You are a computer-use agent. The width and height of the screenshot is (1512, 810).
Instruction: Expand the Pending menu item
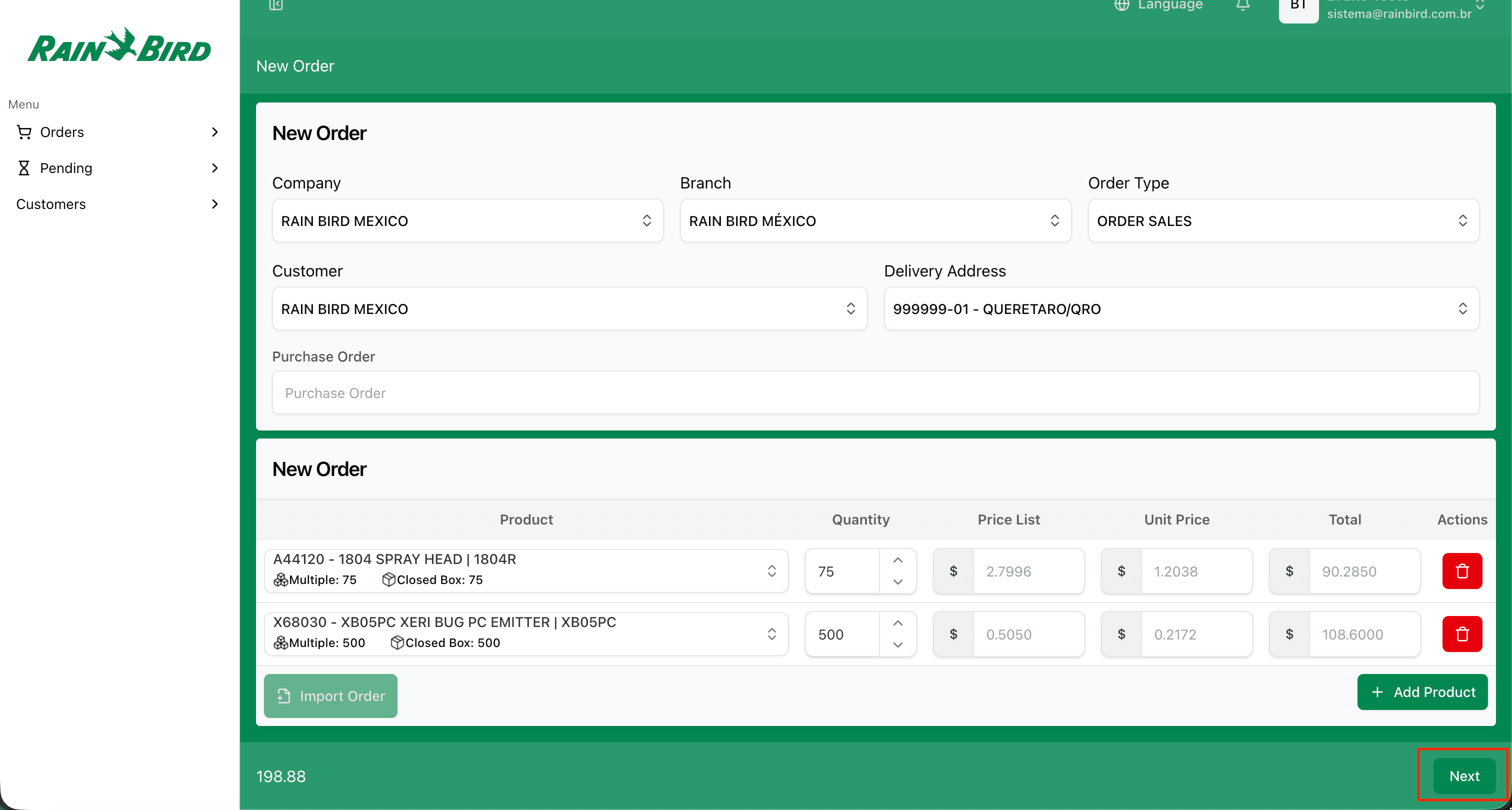pyautogui.click(x=117, y=168)
